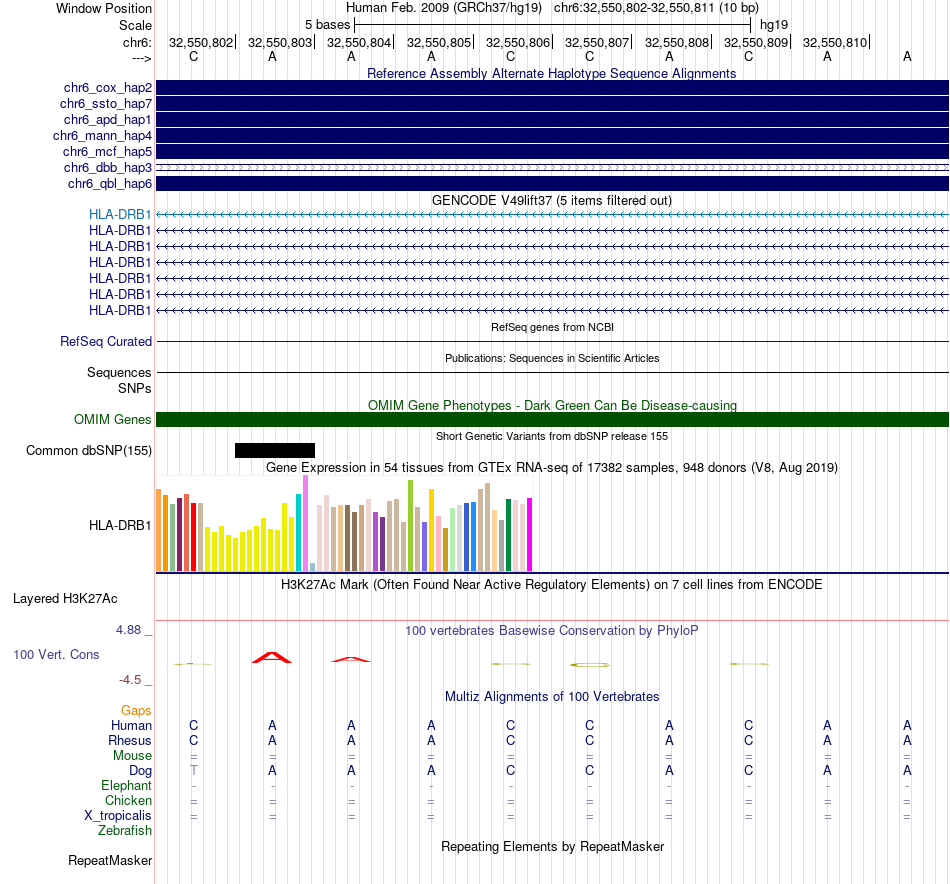This screenshot has height=884, width=950.
Task: Open the RefSeq genes from NCBI title
Action: coord(552,327)
